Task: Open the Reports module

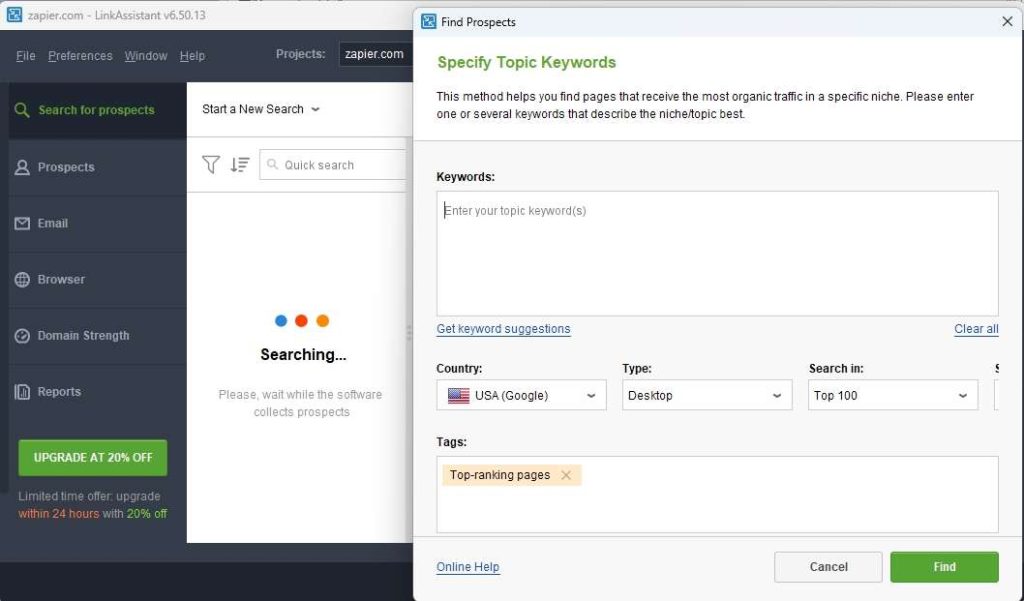Action: 56,391
